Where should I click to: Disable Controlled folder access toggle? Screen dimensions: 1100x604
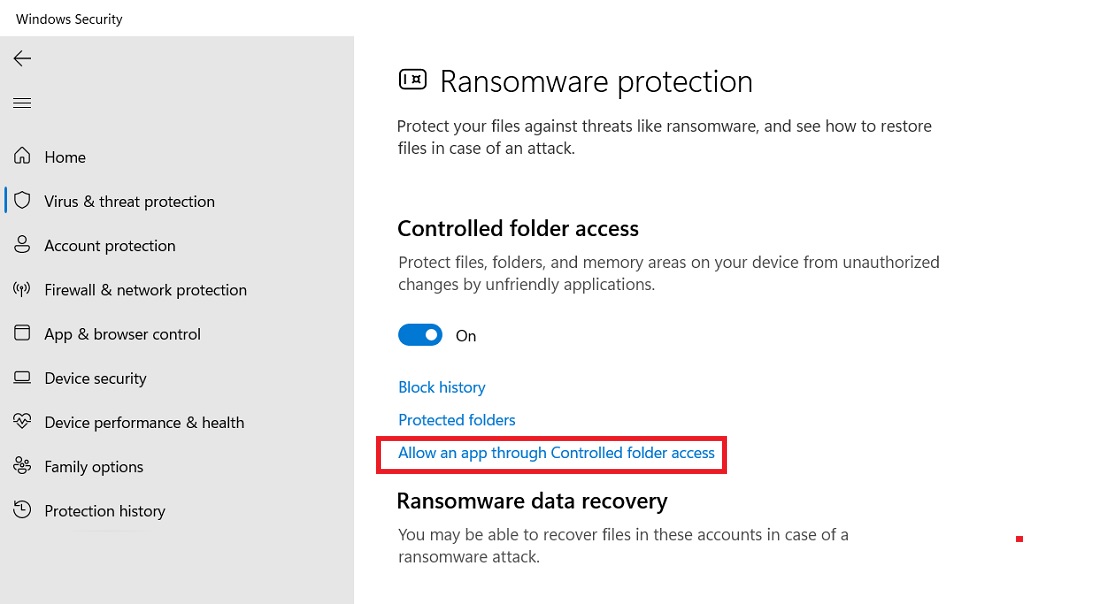point(420,334)
